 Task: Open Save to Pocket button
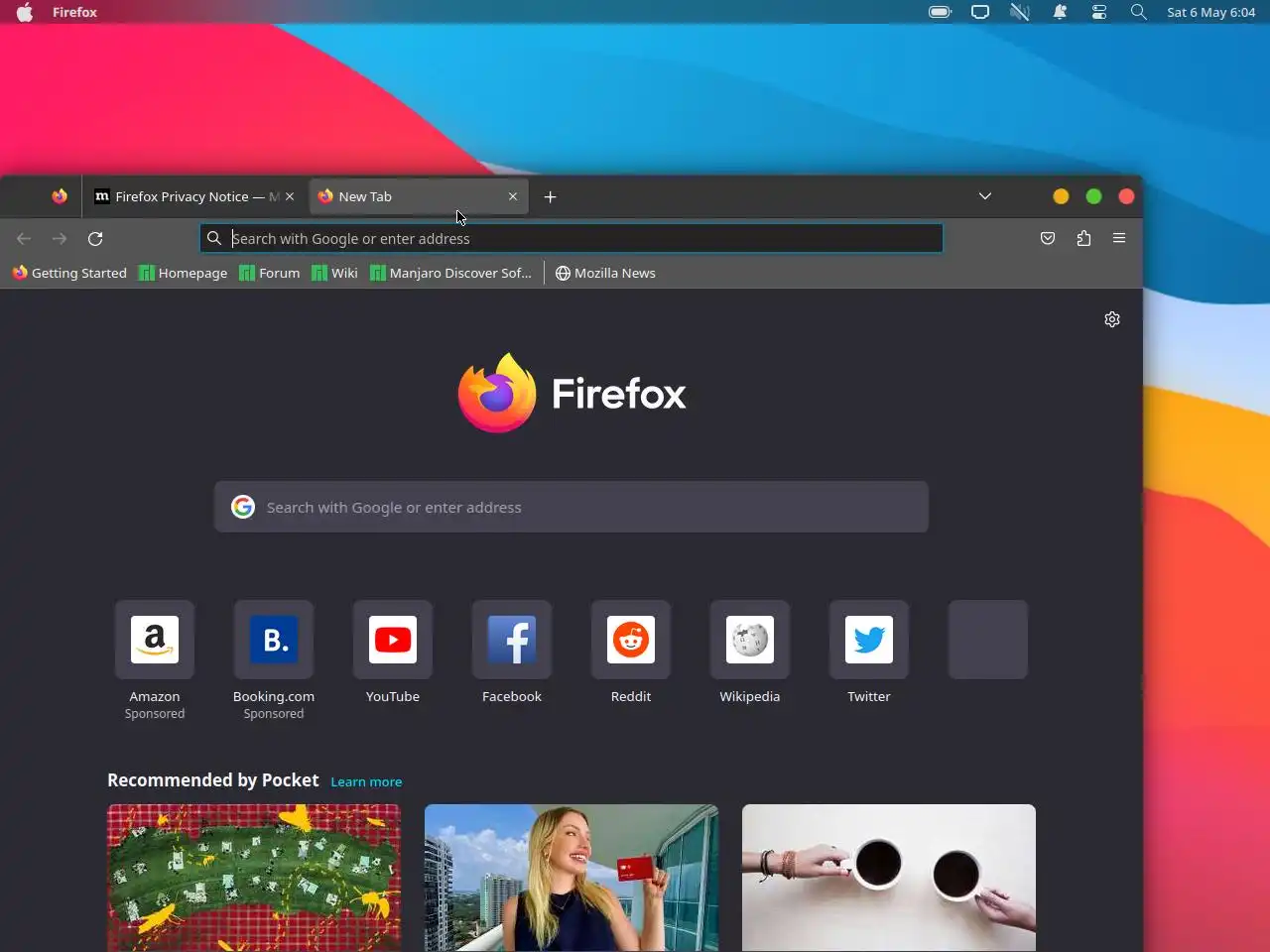pos(1048,238)
